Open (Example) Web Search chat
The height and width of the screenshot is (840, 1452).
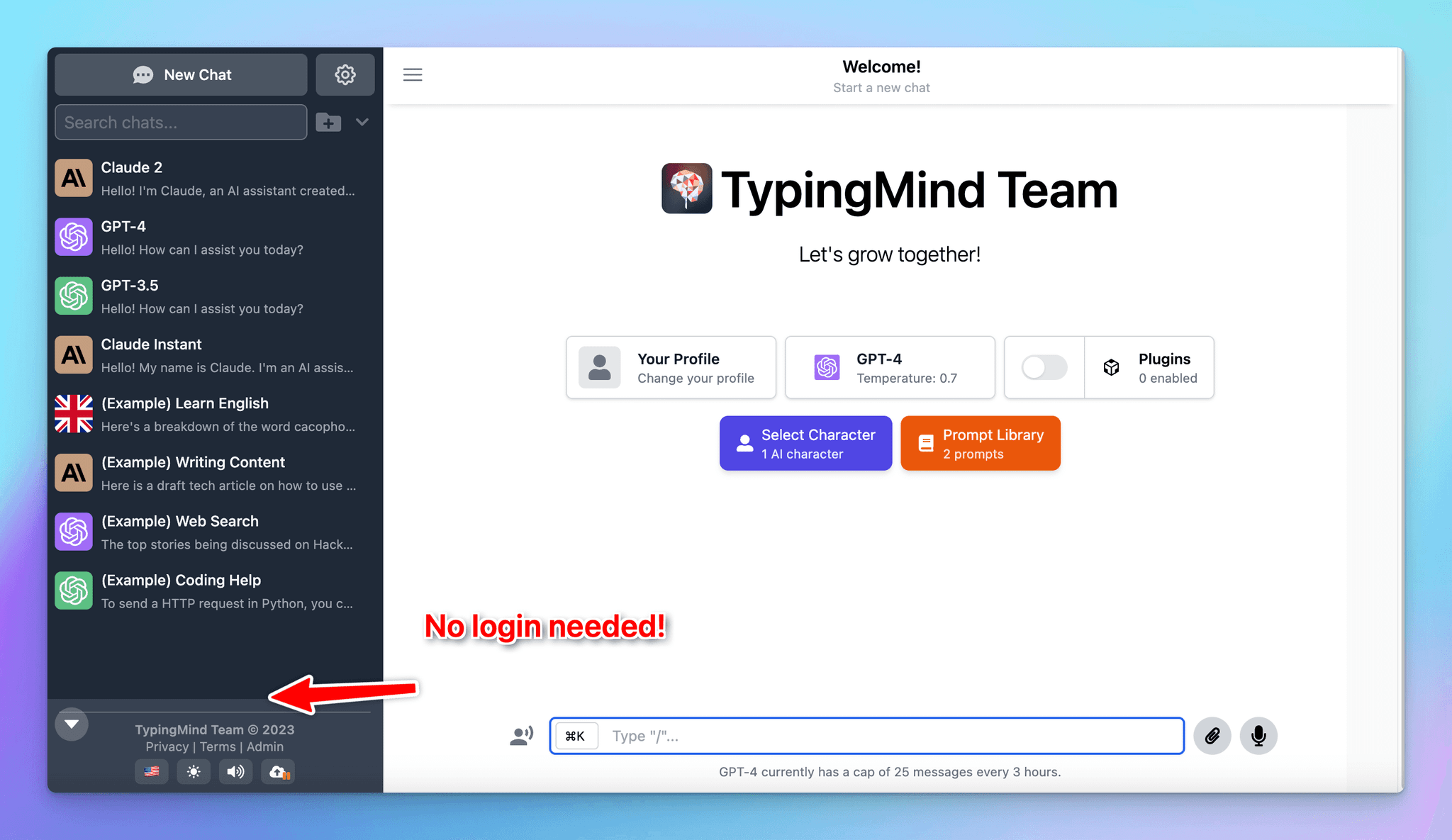[x=215, y=532]
